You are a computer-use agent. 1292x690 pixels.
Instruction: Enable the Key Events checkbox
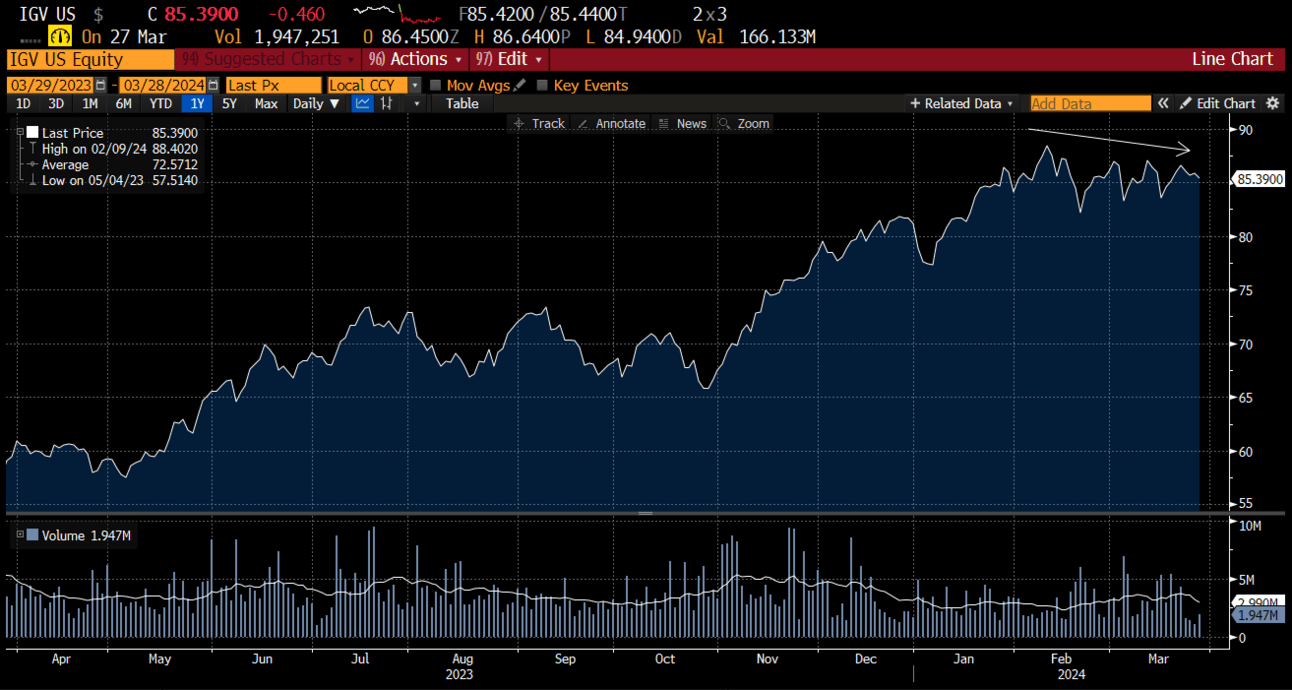[x=543, y=86]
